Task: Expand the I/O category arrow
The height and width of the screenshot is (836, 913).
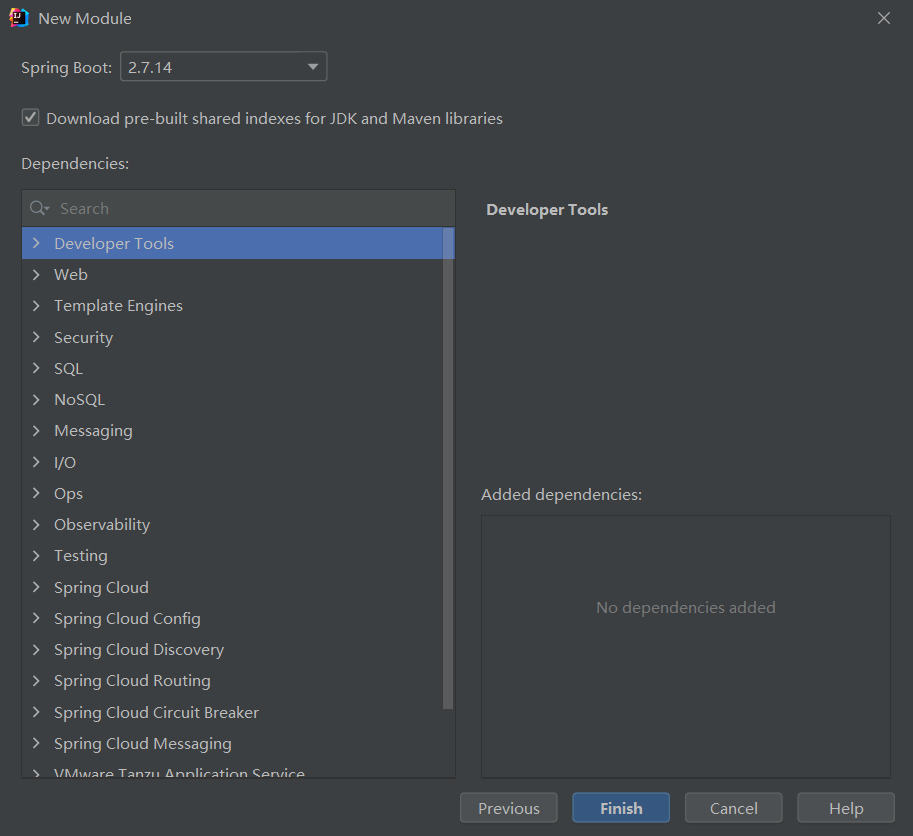Action: 36,462
